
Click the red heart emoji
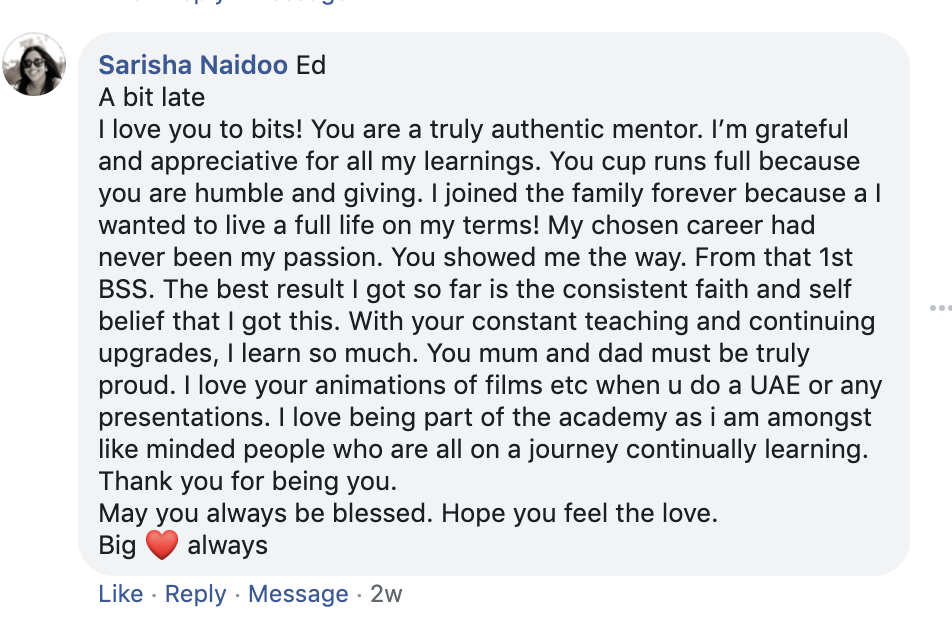[161, 545]
